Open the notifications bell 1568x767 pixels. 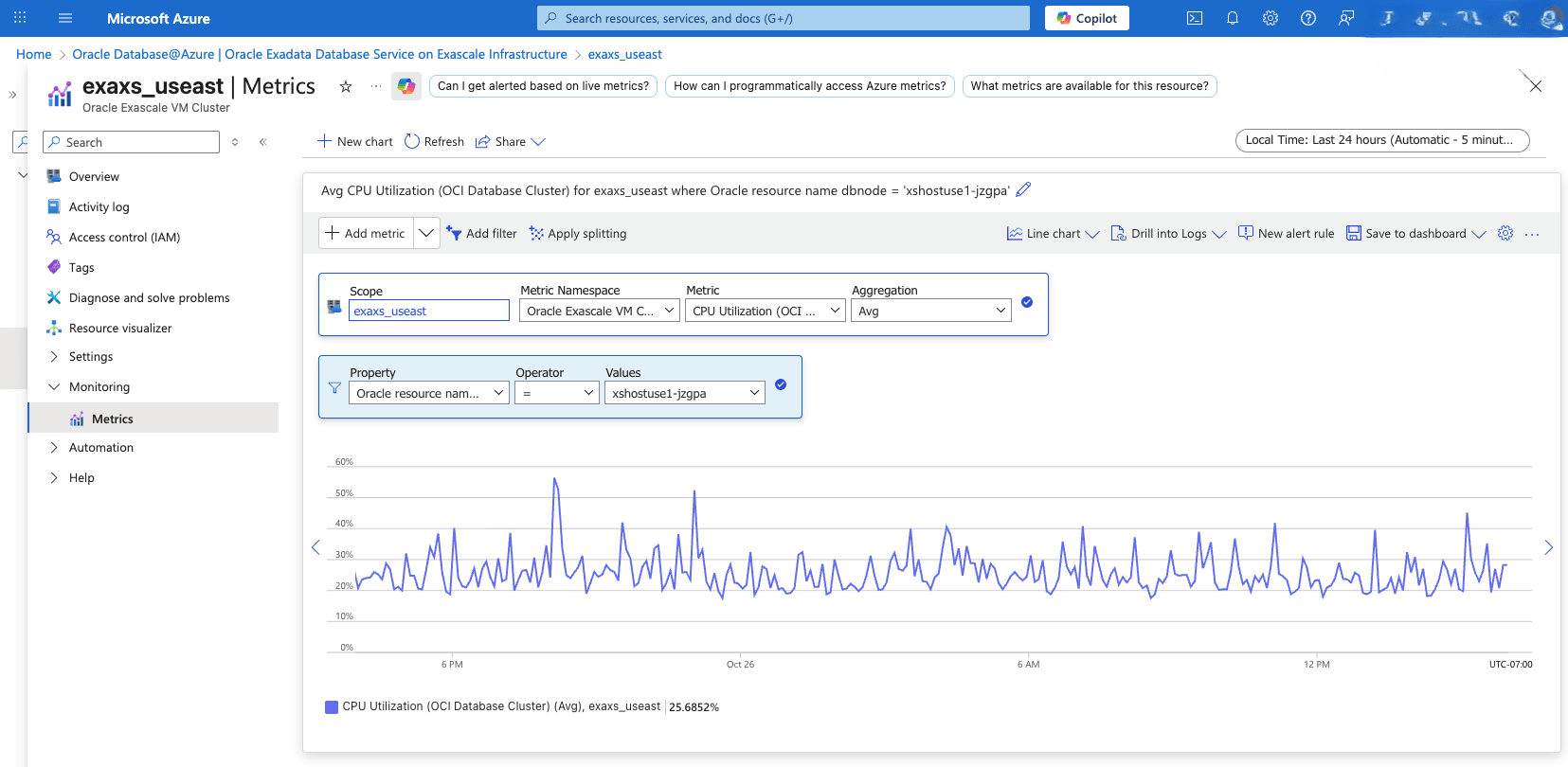(x=1233, y=18)
